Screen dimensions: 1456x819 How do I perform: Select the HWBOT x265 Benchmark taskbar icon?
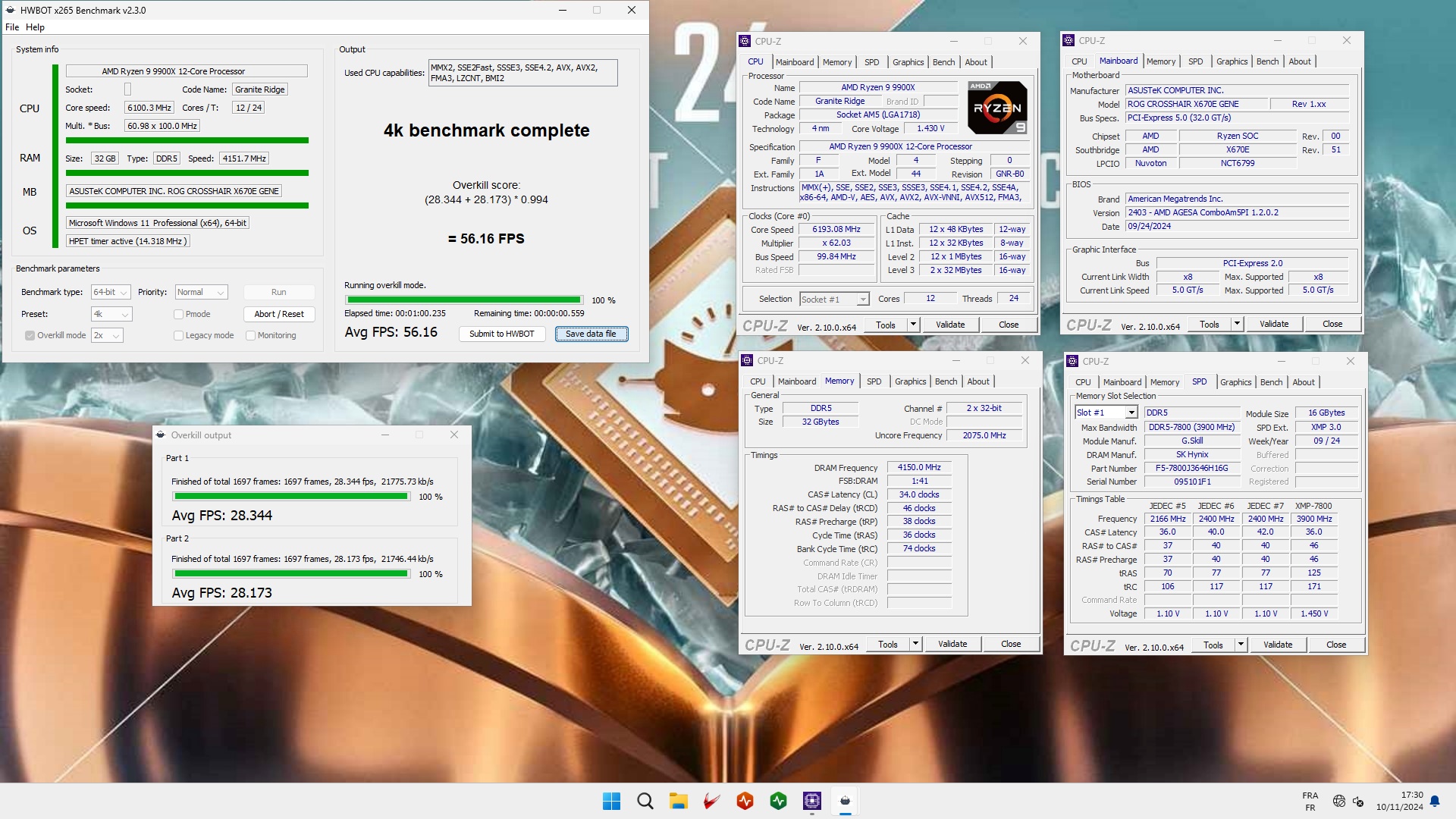(845, 801)
